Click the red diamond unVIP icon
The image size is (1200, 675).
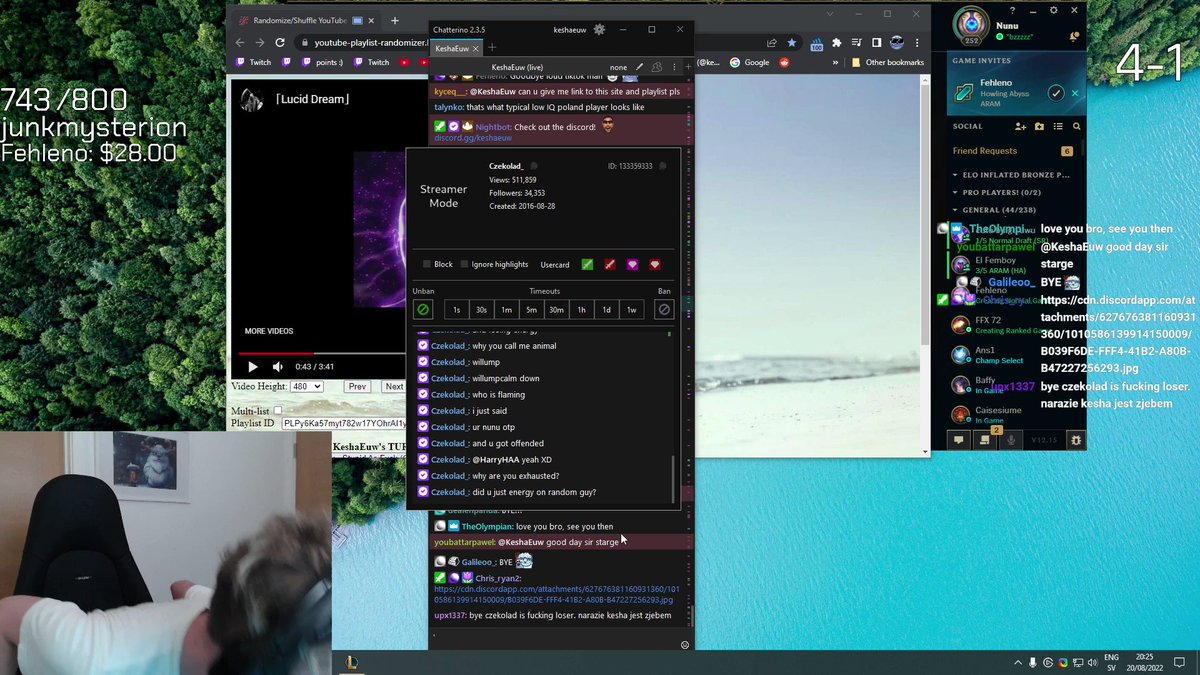(655, 264)
